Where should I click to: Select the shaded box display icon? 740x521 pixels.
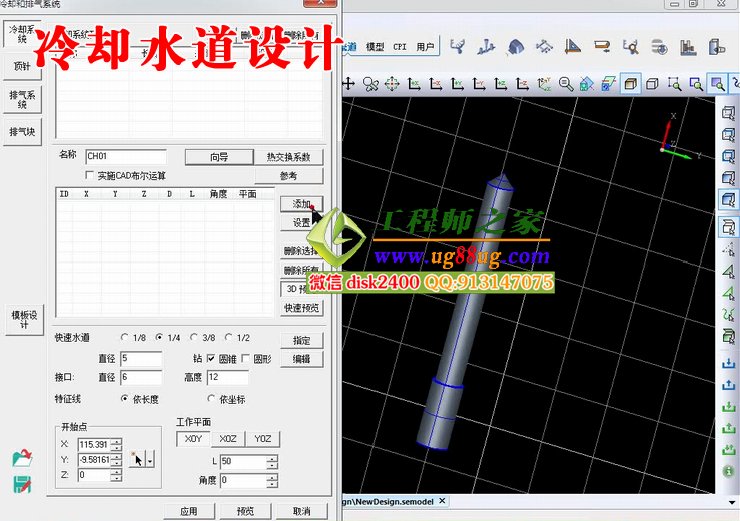(631, 84)
